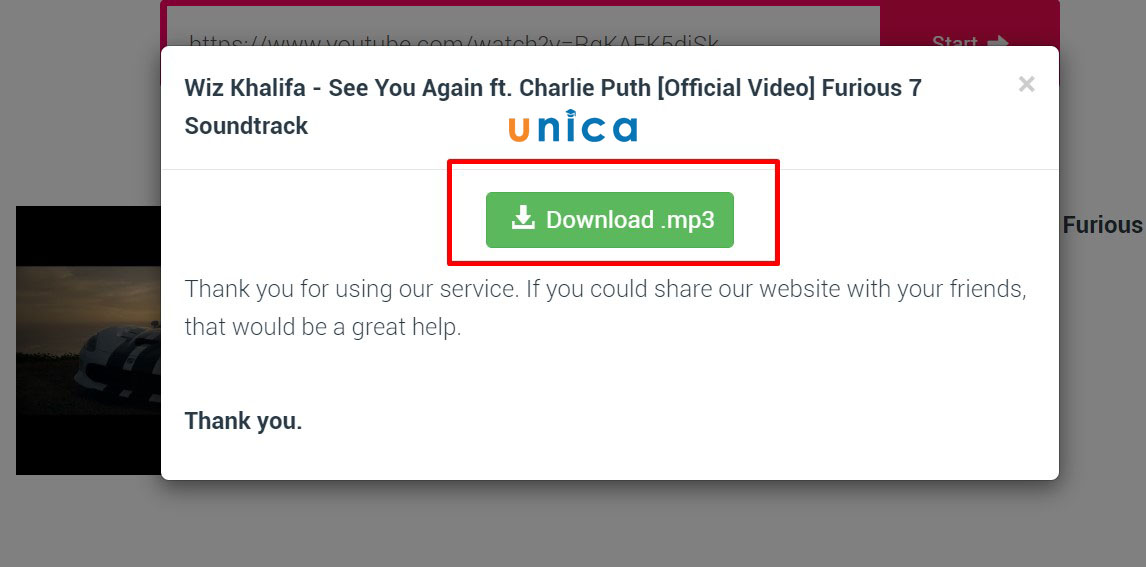1146x567 pixels.
Task: Click the "that would be a great help" line
Action: 322,327
